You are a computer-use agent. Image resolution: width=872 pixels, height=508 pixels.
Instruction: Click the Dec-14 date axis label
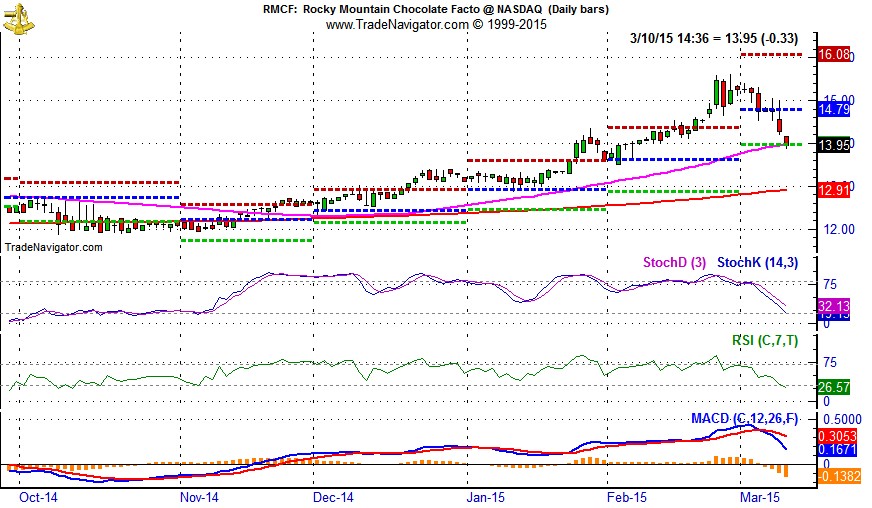pyautogui.click(x=334, y=497)
